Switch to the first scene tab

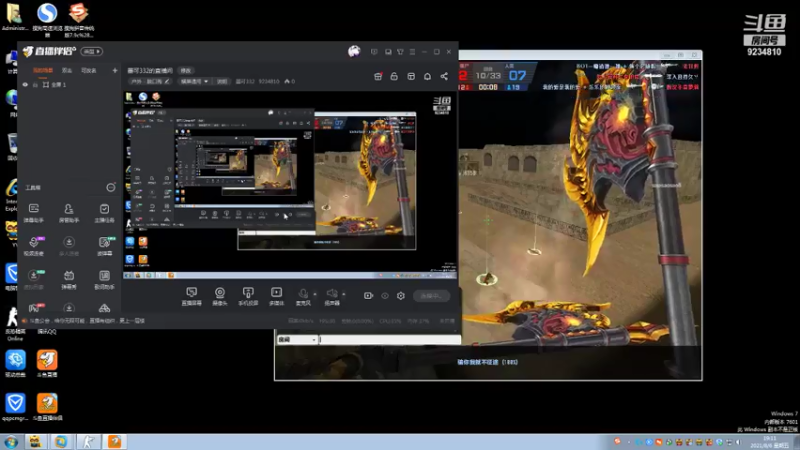click(43, 70)
